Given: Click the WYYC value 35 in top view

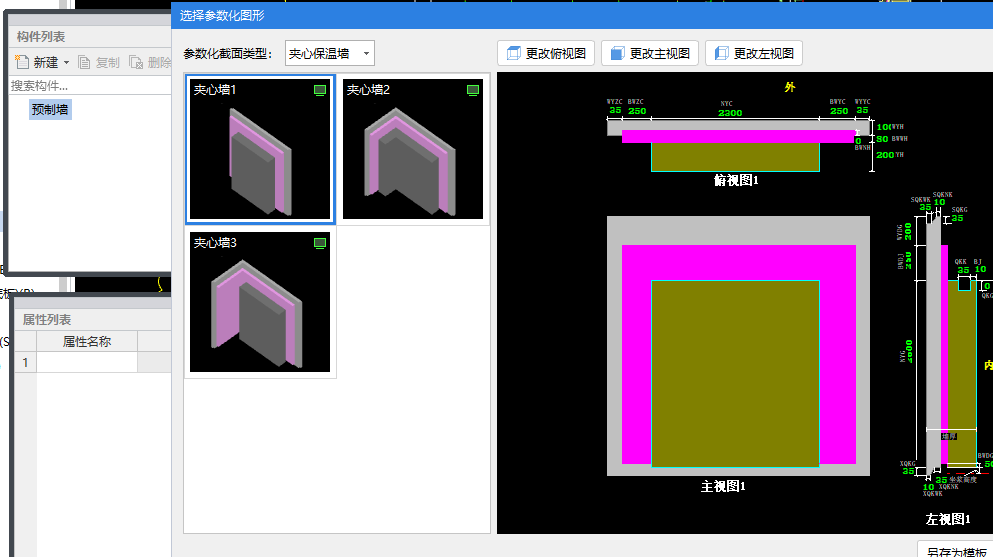Looking at the screenshot, I should [862, 110].
